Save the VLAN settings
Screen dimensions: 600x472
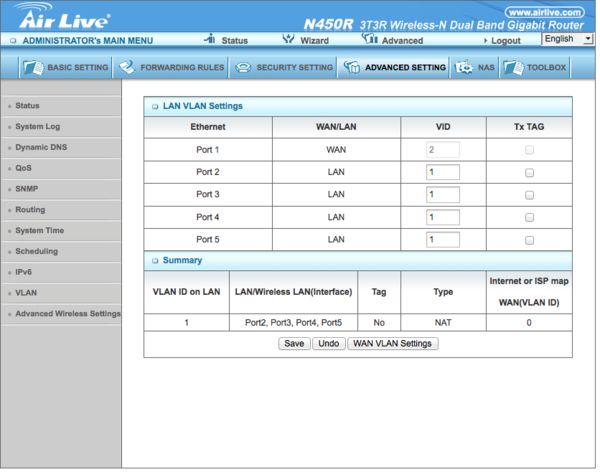294,343
